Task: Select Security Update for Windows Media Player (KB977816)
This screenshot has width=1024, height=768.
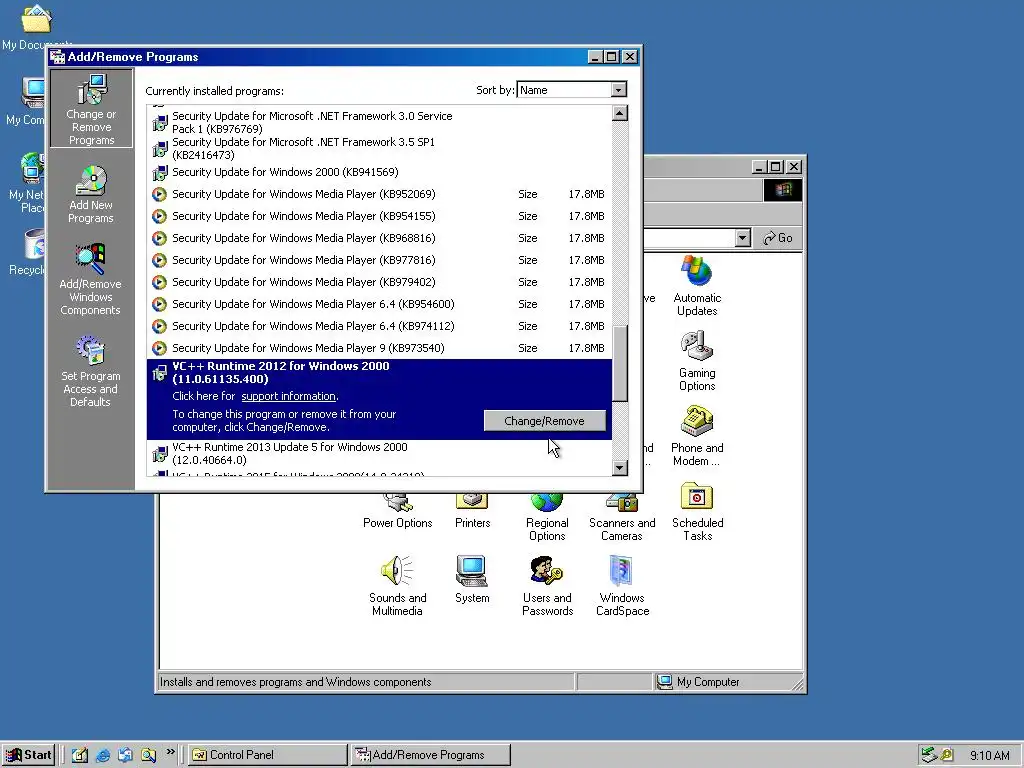Action: point(379,260)
